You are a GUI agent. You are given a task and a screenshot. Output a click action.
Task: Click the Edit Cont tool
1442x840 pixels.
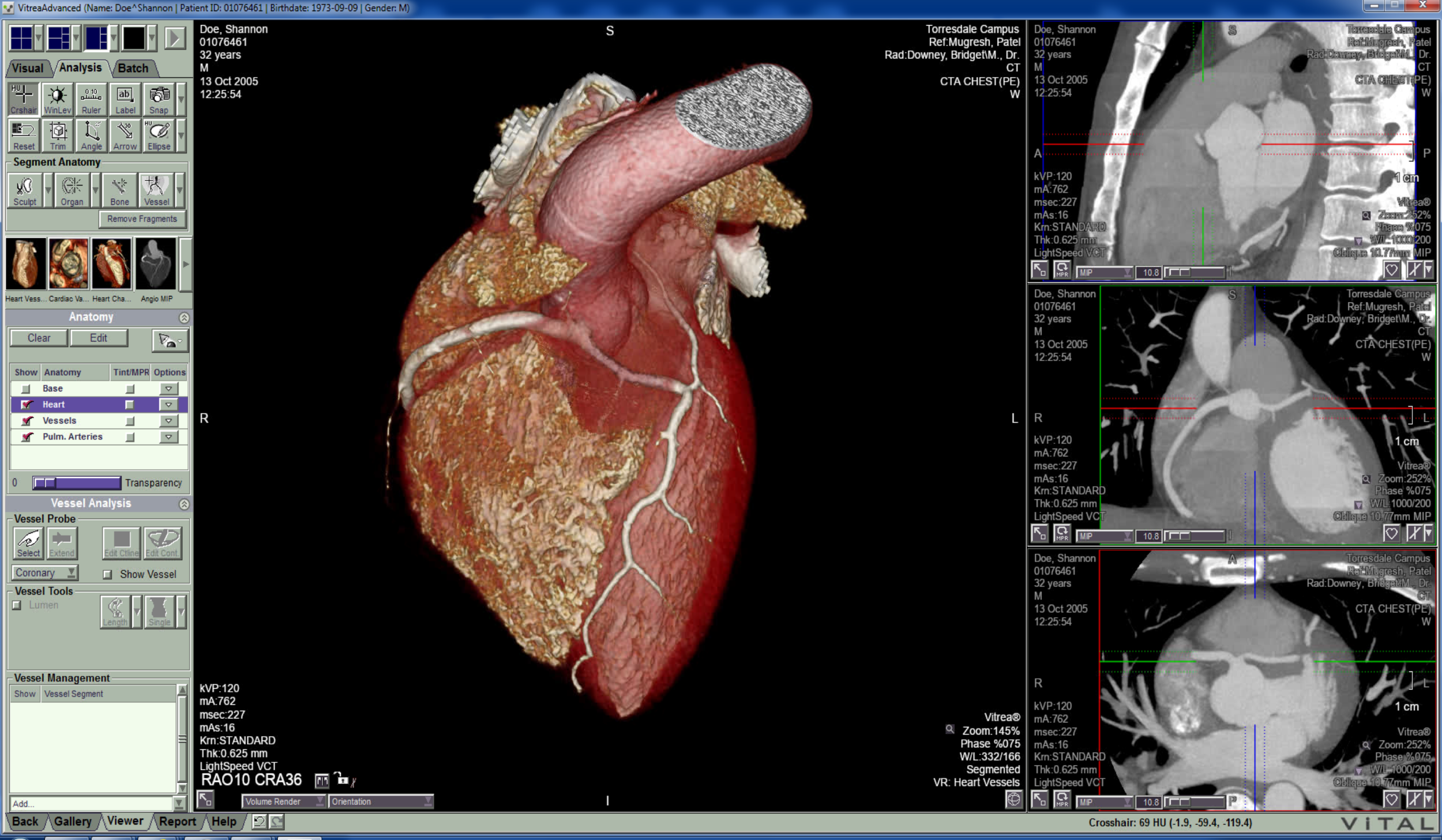tap(162, 543)
